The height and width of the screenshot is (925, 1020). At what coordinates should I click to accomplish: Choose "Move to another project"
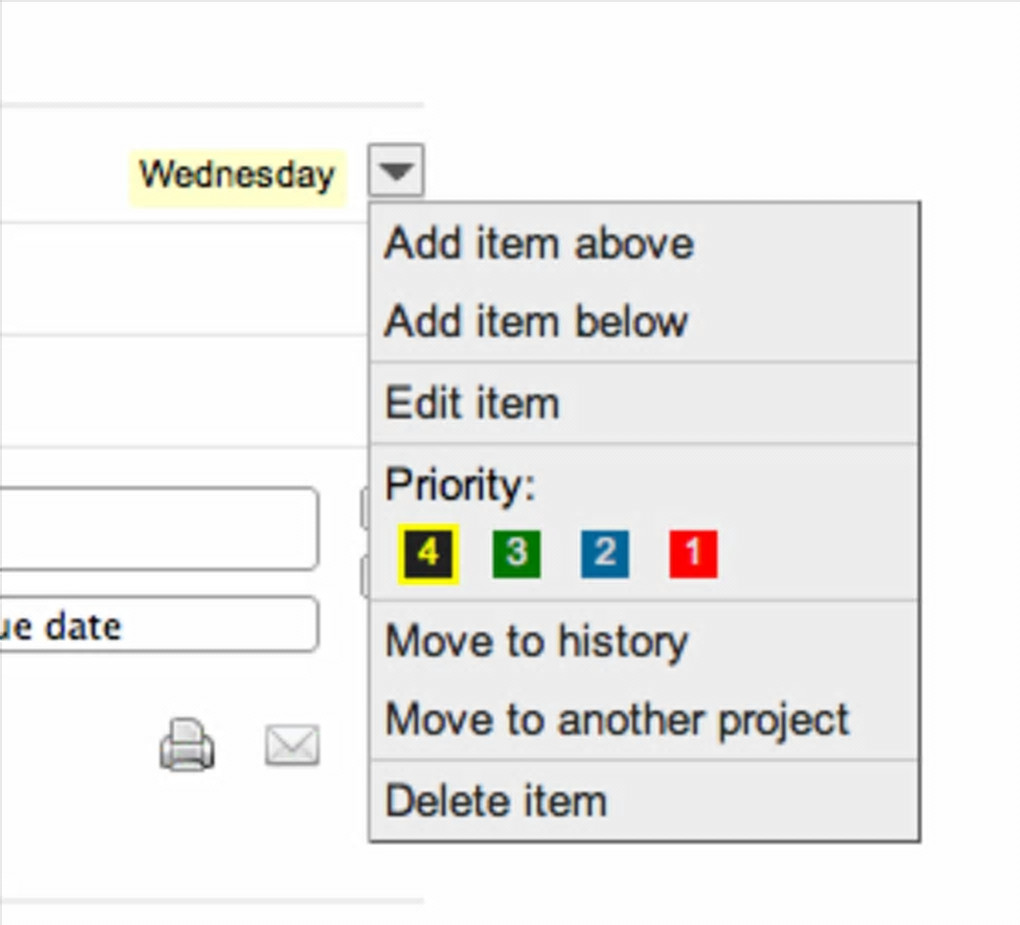pyautogui.click(x=617, y=719)
